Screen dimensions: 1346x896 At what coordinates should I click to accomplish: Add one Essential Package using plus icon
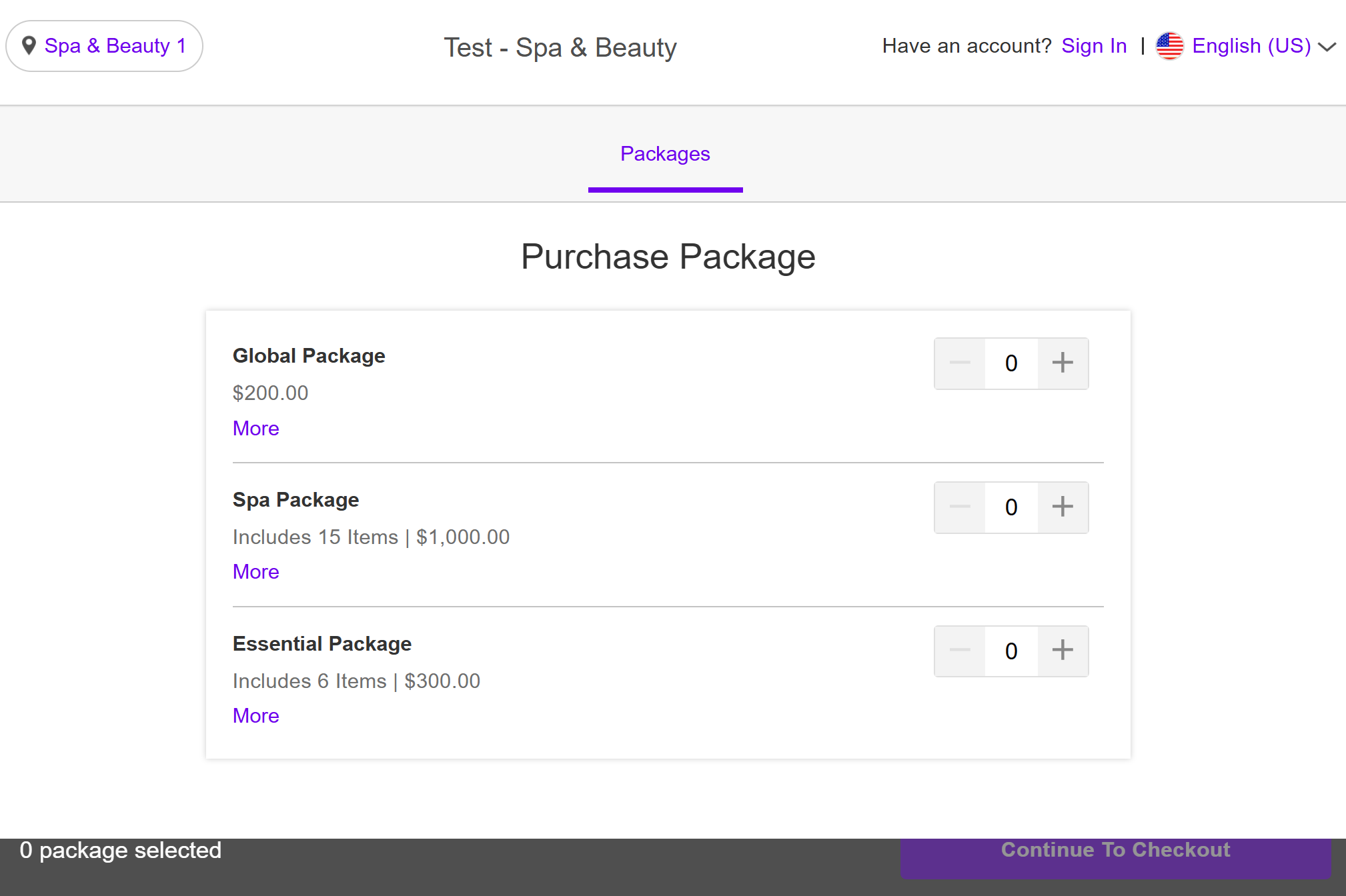pos(1063,651)
